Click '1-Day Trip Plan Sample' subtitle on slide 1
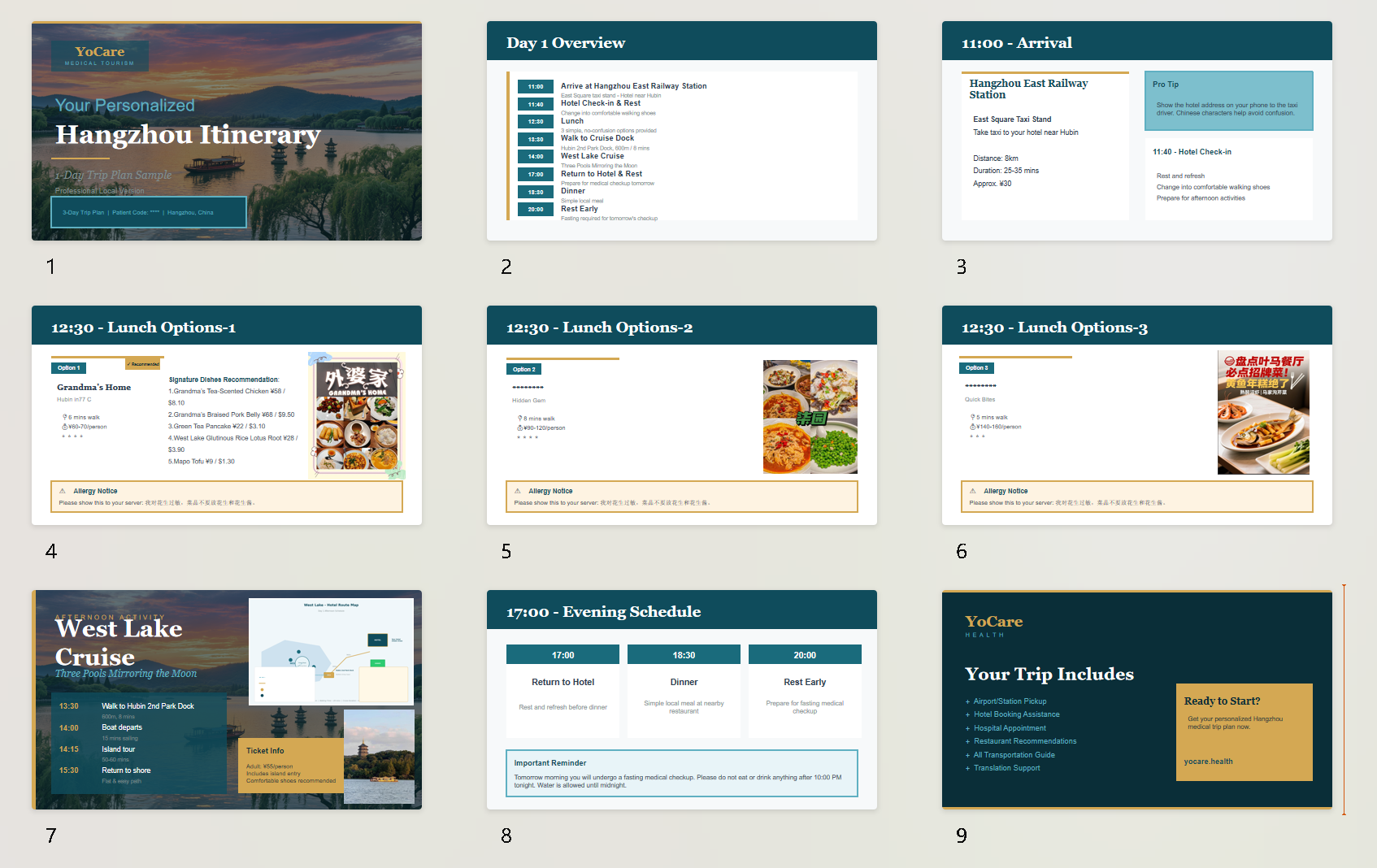Image resolution: width=1377 pixels, height=868 pixels. [x=114, y=175]
